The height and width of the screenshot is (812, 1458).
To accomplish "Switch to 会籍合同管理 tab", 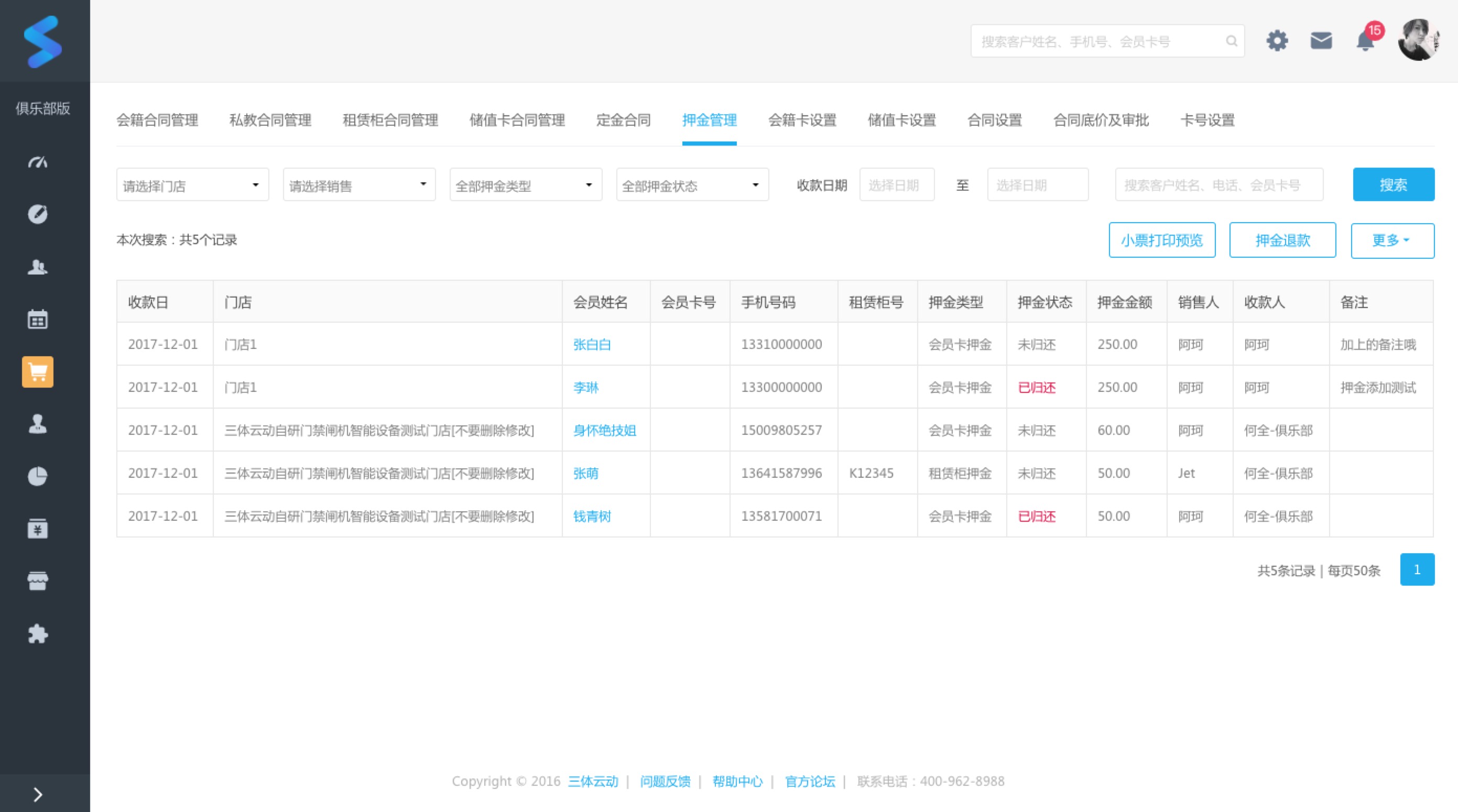I will 157,120.
